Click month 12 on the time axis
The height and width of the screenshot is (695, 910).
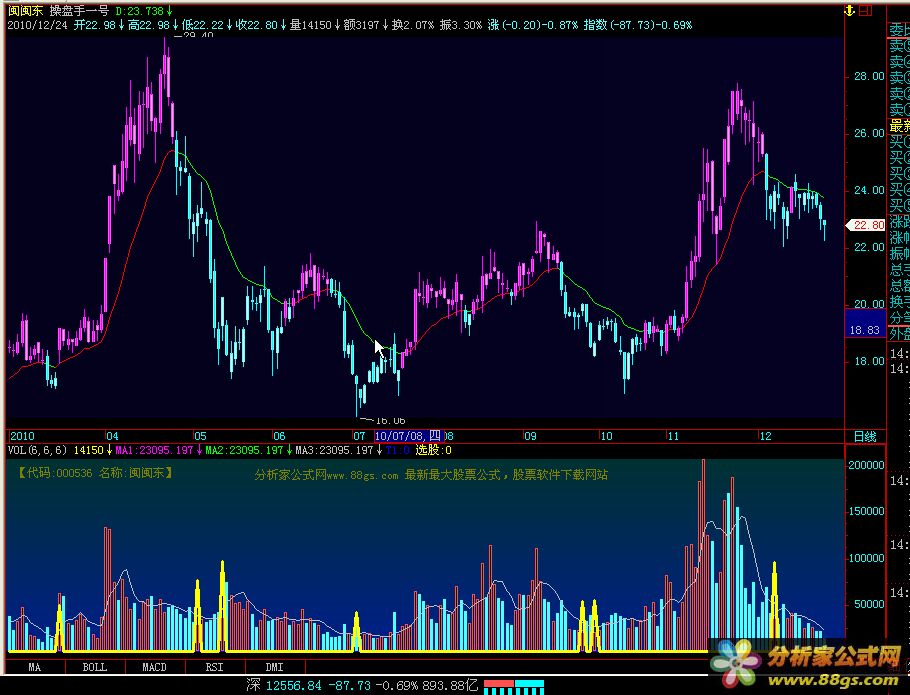pos(766,436)
